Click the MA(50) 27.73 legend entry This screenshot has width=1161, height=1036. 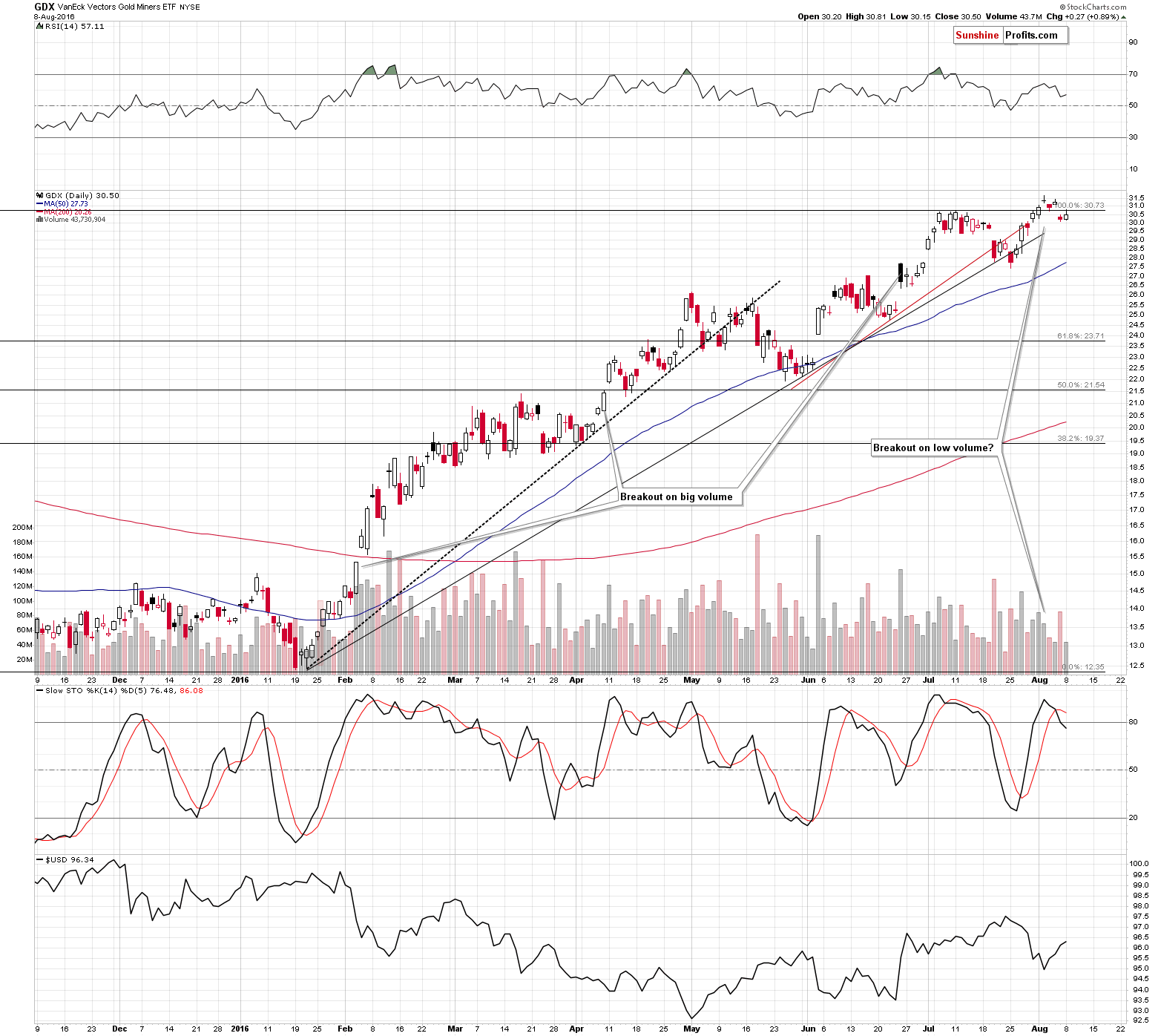(62, 203)
